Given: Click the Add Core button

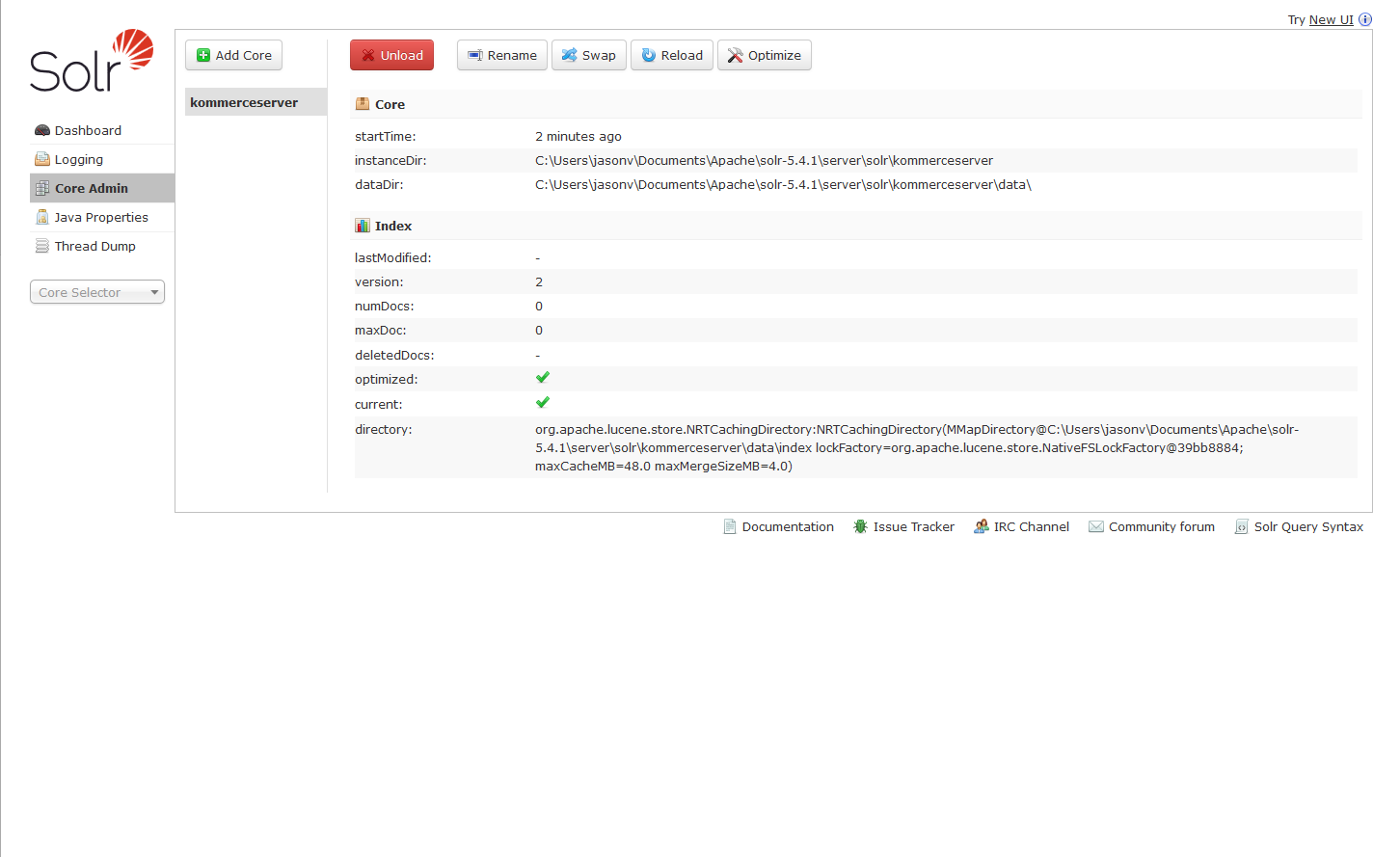Looking at the screenshot, I should pos(234,56).
